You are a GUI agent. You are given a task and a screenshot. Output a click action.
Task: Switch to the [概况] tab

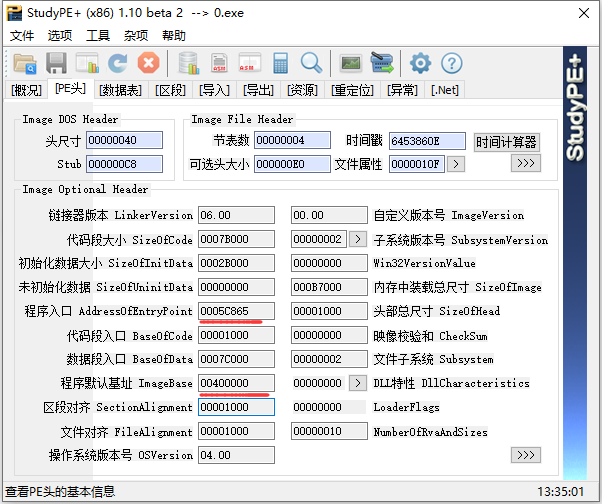[26, 90]
